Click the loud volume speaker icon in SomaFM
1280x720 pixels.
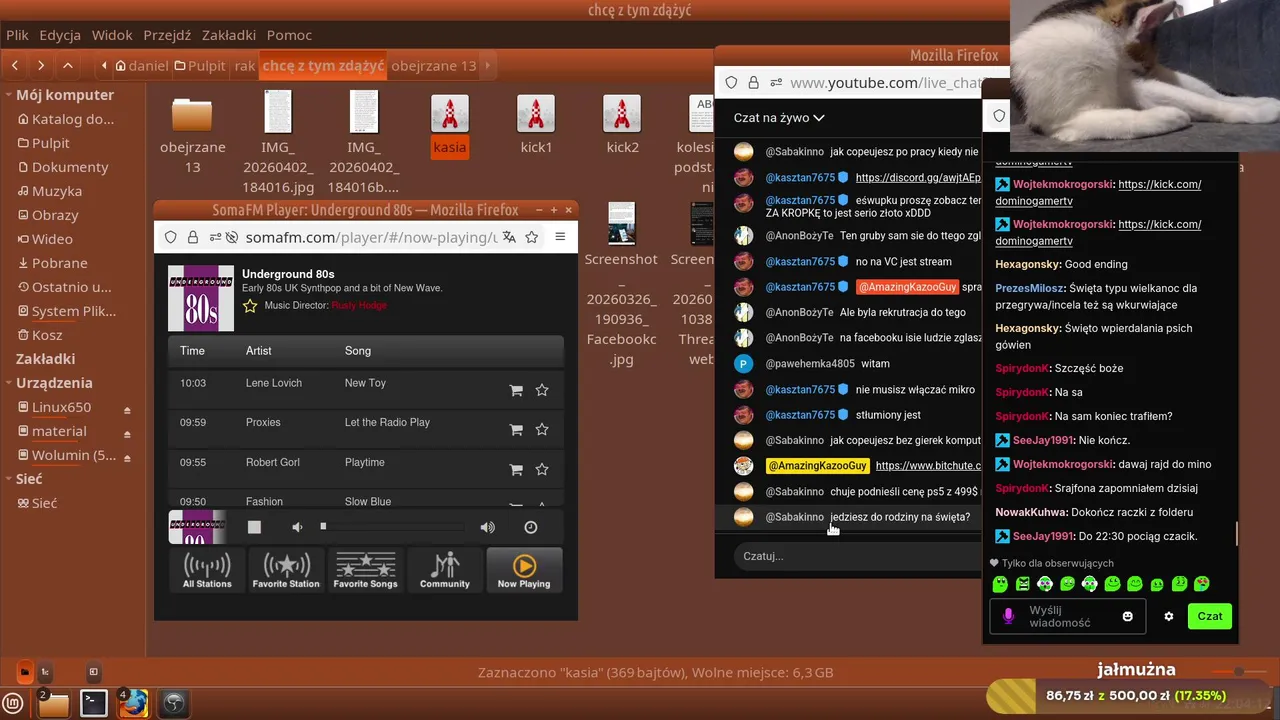[487, 527]
